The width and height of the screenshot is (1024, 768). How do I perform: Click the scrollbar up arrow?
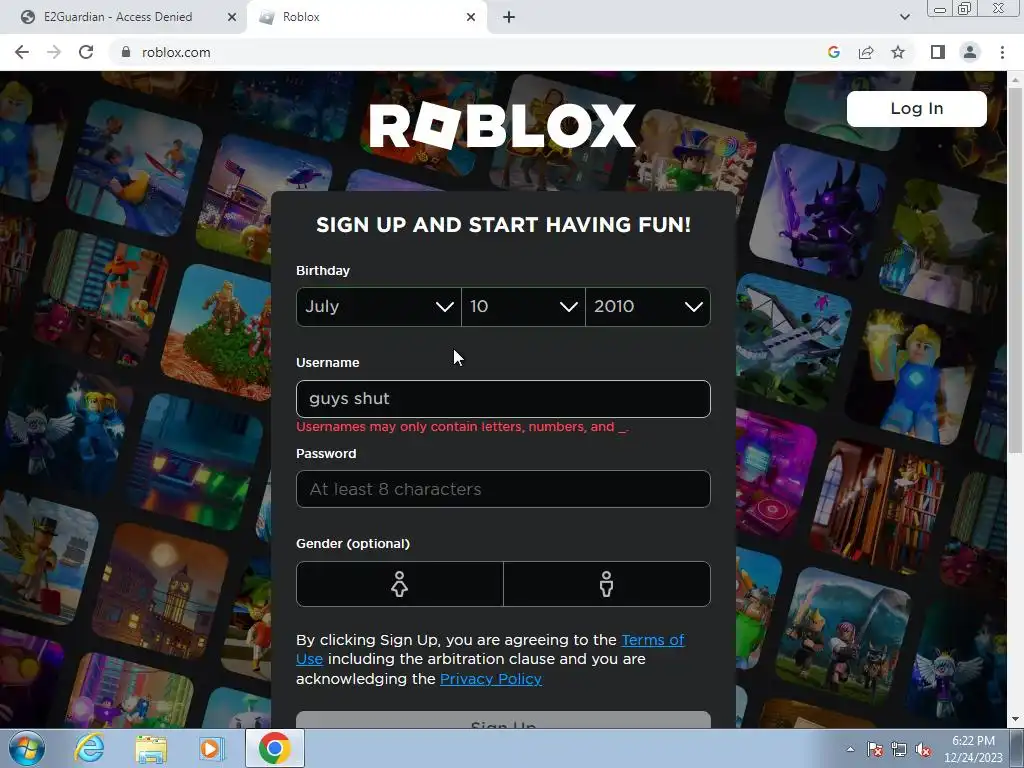pyautogui.click(x=1015, y=78)
